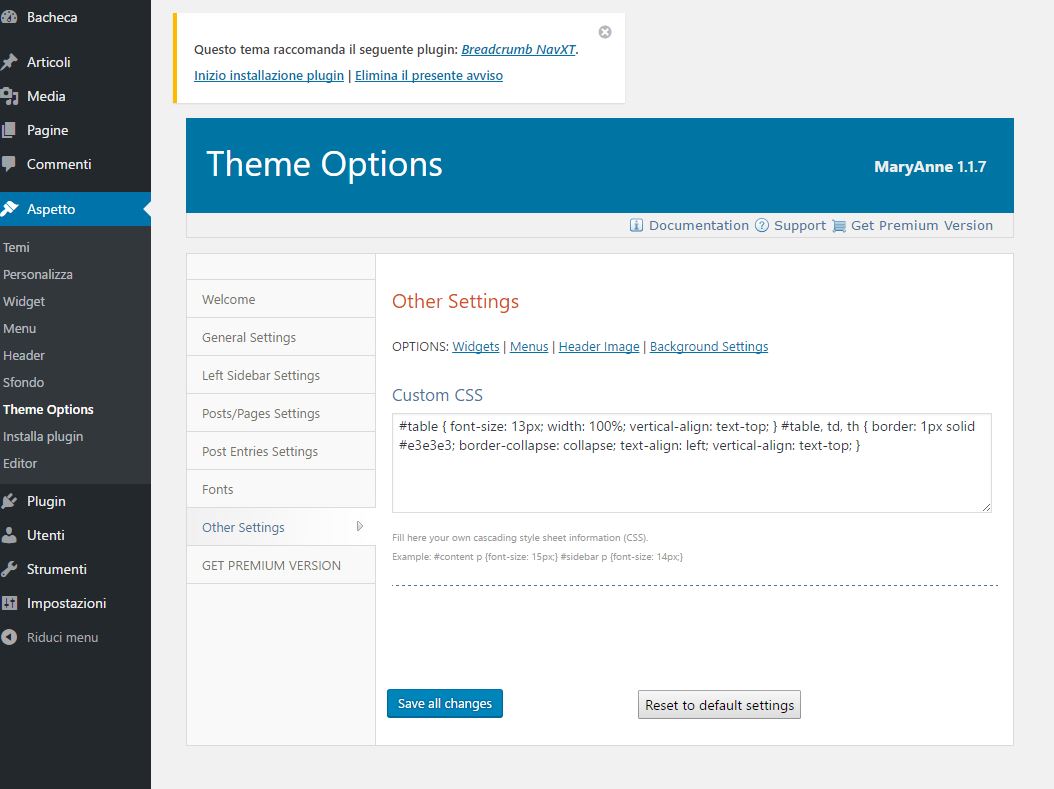The height and width of the screenshot is (789, 1054).
Task: Click the Impostazioni settings icon
Action: tap(9, 603)
